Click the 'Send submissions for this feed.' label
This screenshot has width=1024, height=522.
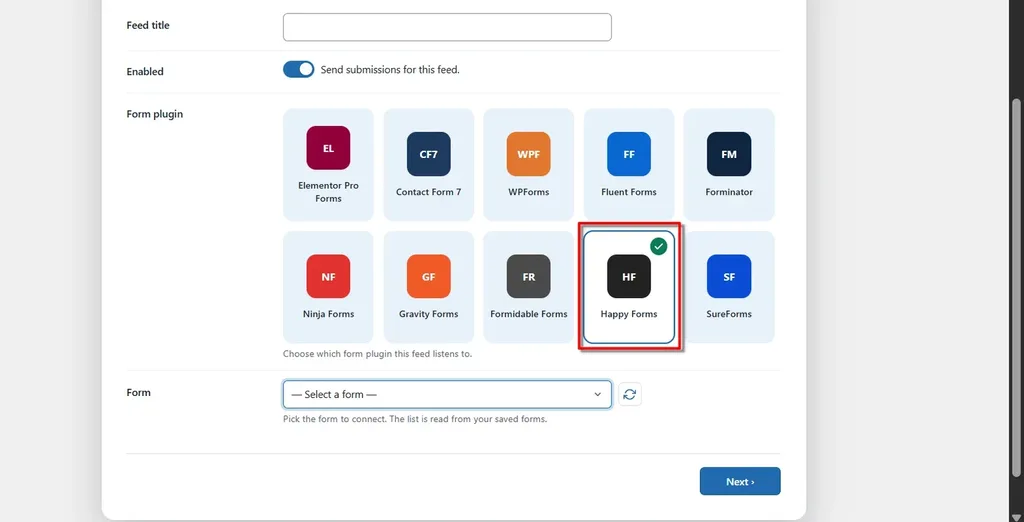tap(390, 69)
